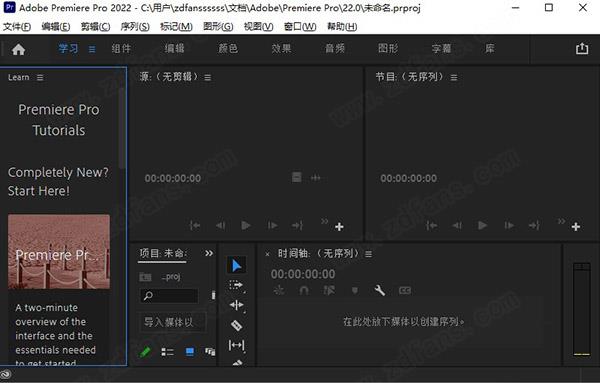
Task: Switch to the 字幕 workspace
Action: tap(441, 49)
